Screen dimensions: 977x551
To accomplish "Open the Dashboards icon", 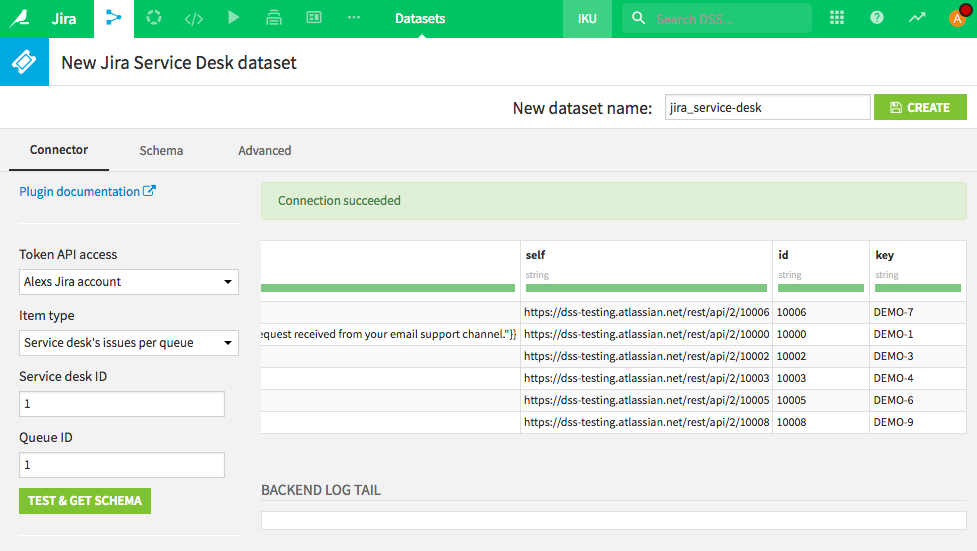I will 314,17.
